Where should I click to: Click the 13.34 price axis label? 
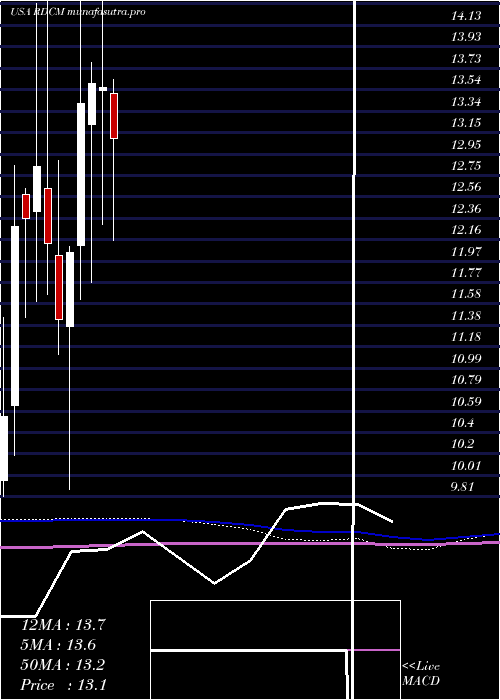tap(466, 102)
